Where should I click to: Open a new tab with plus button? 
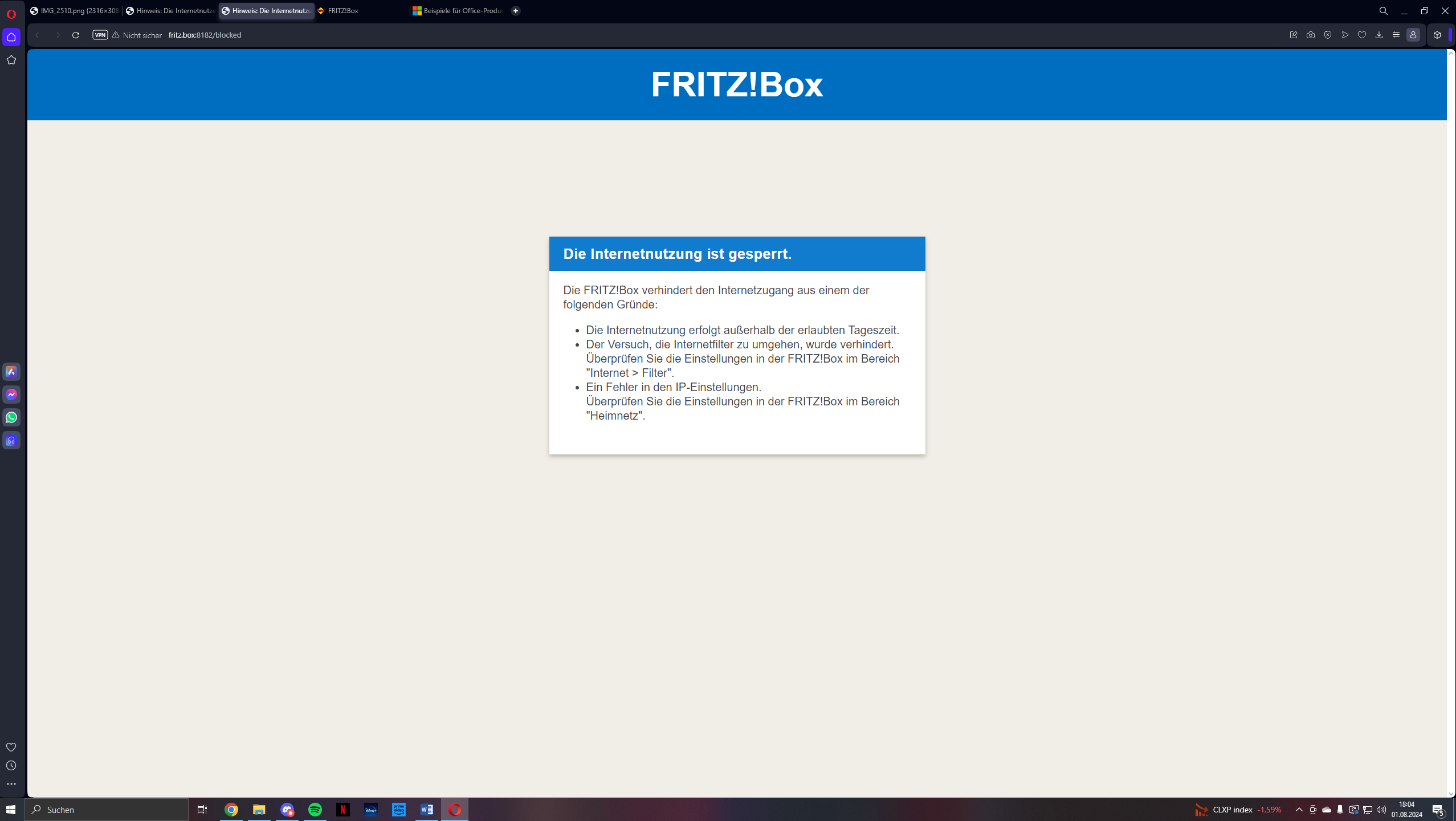tap(516, 11)
